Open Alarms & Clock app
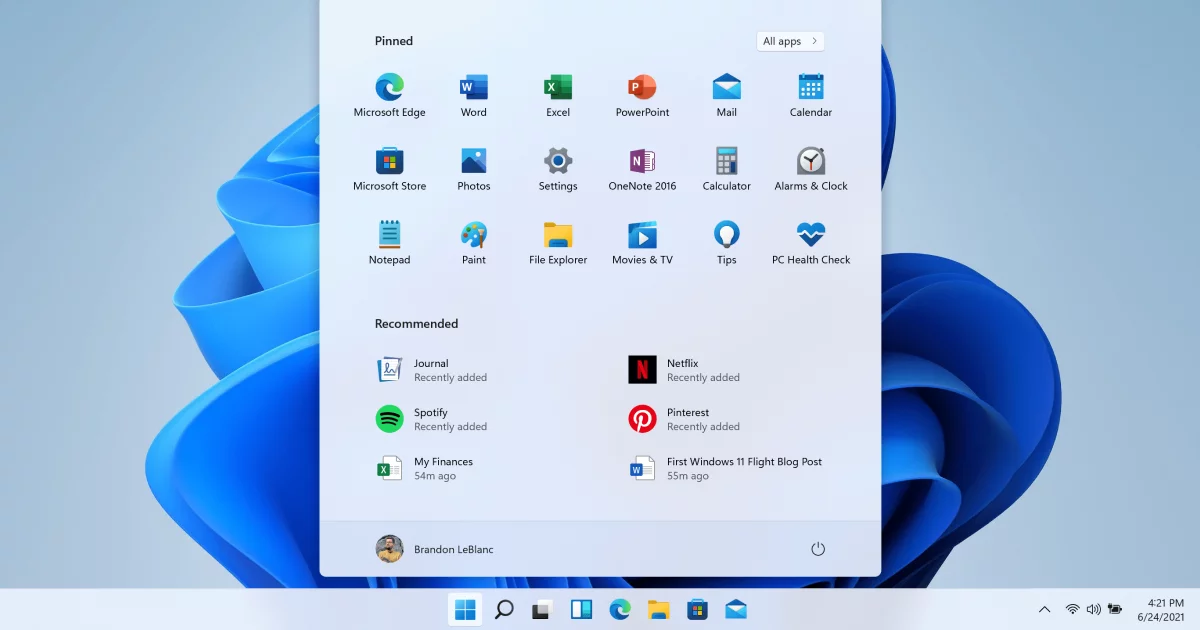Image resolution: width=1200 pixels, height=630 pixels. (810, 162)
